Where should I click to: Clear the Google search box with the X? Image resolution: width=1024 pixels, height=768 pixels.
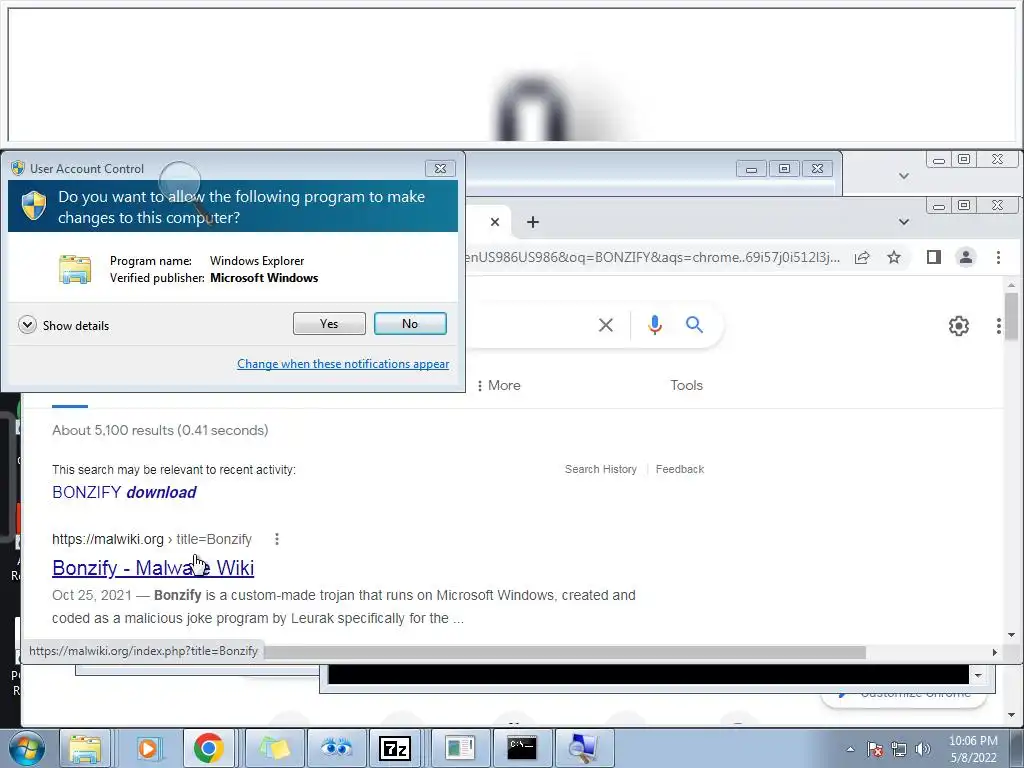[606, 325]
